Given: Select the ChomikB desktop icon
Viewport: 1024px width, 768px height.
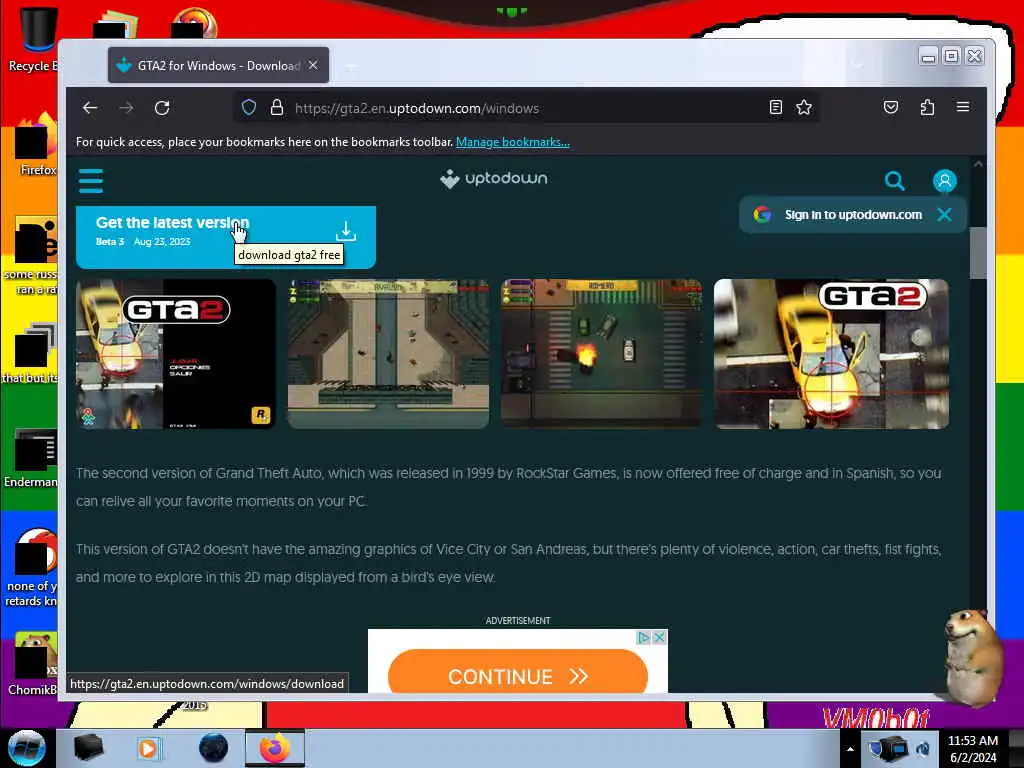Looking at the screenshot, I should click(x=33, y=663).
